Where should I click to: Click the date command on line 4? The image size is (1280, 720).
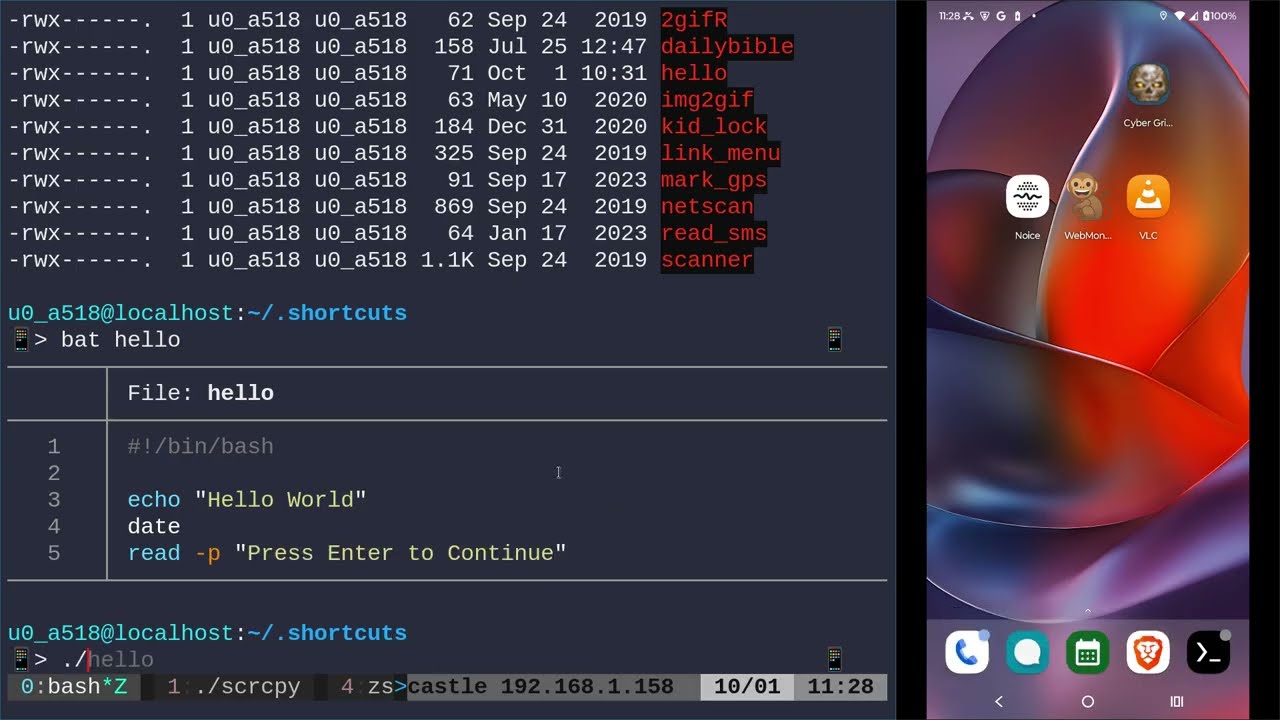(x=154, y=526)
